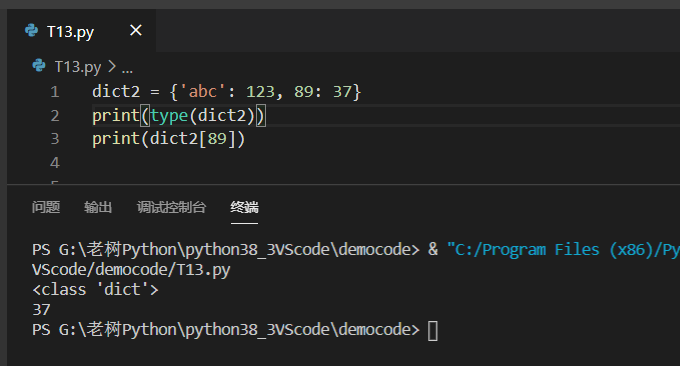
Task: Click the terminal prompt cursor box
Action: click(432, 331)
